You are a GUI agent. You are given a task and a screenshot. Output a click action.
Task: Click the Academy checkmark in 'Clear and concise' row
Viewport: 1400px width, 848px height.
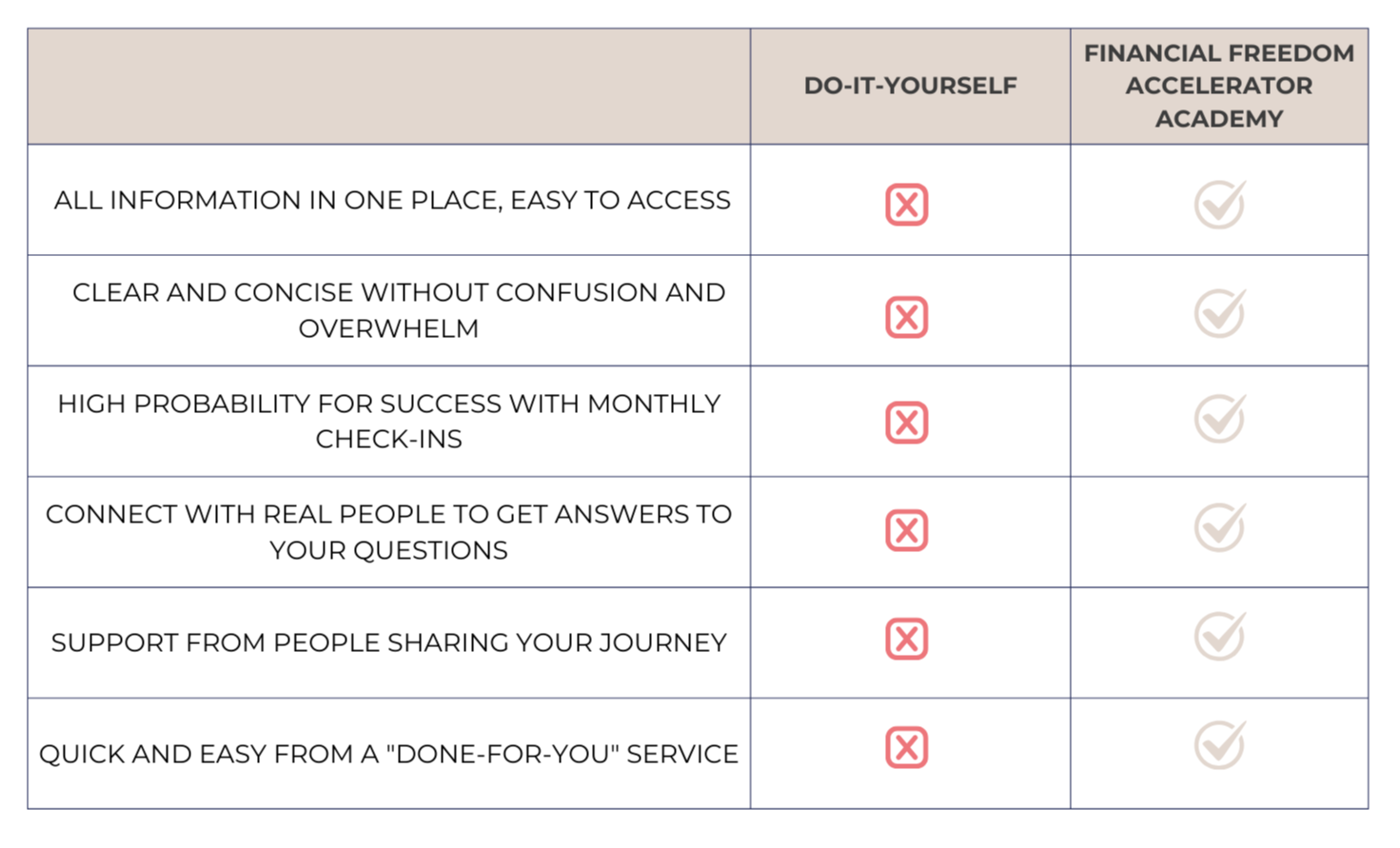(x=1219, y=313)
